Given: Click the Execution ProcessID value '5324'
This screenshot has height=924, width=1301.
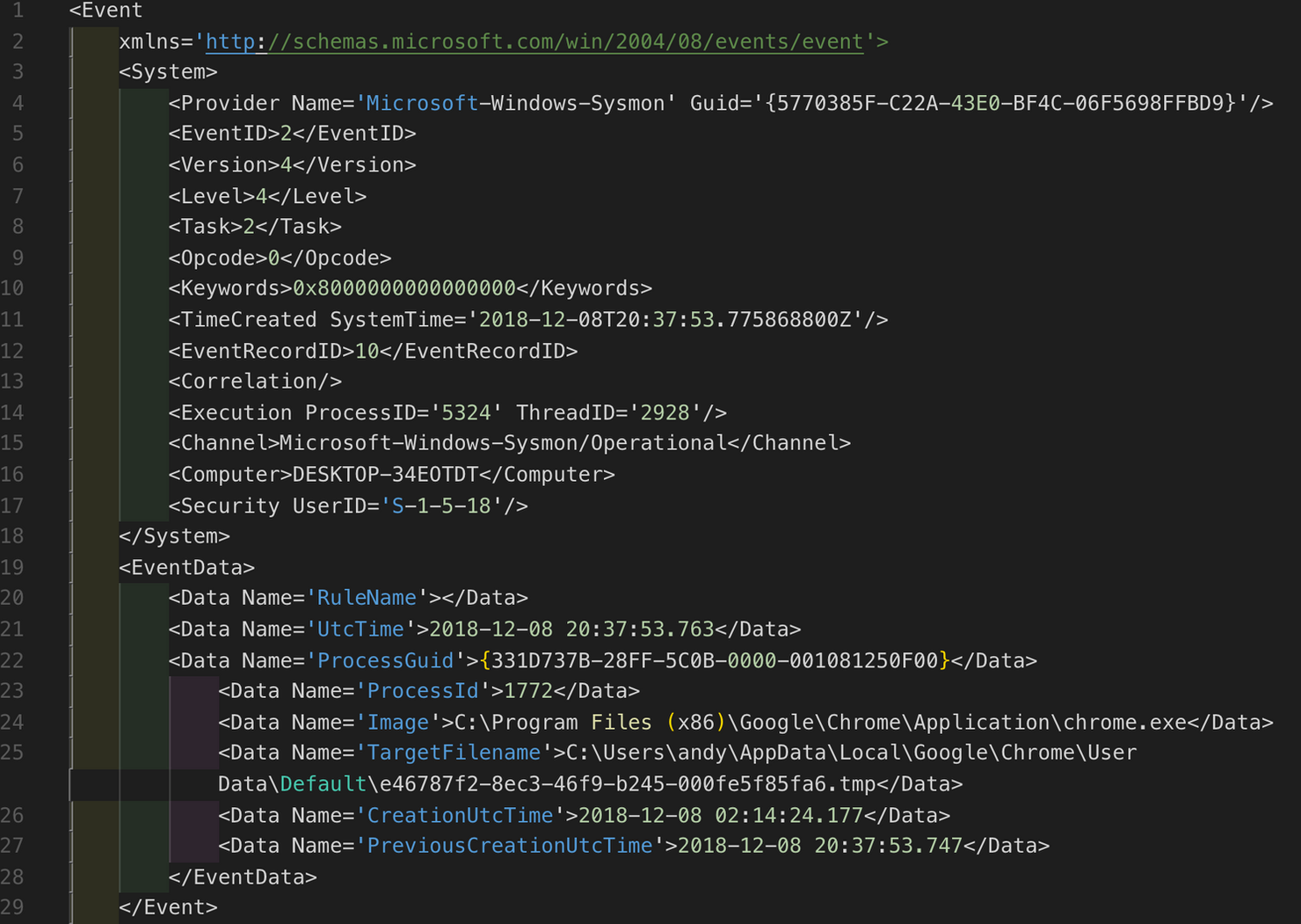Looking at the screenshot, I should point(466,412).
